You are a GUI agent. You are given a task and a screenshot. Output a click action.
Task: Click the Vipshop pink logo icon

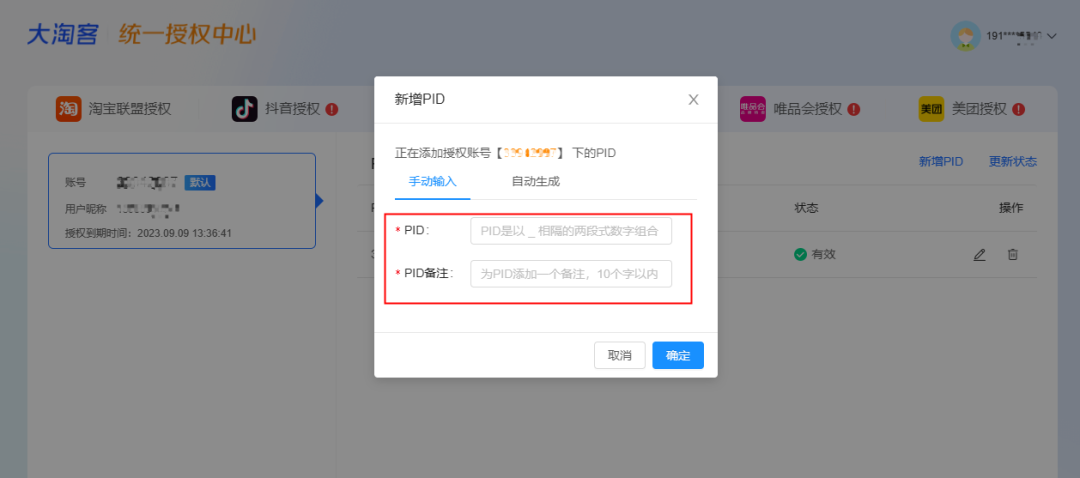[x=752, y=109]
